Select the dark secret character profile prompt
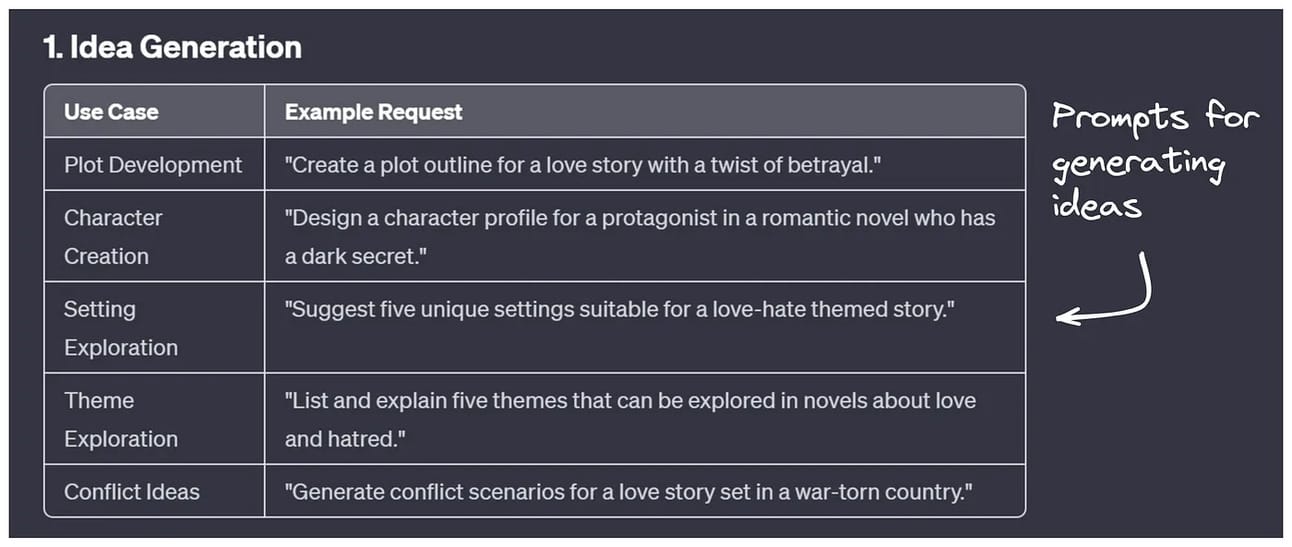This screenshot has width=1292, height=547. click(x=640, y=236)
